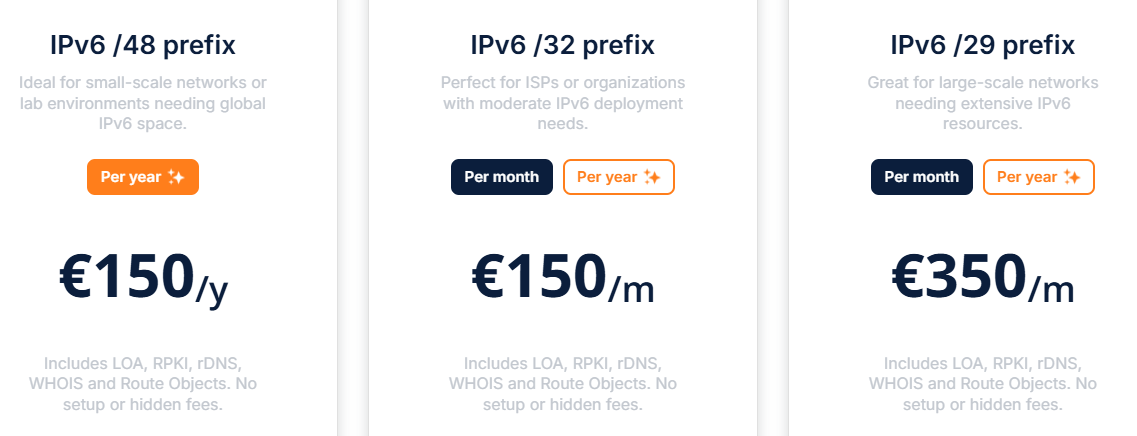This screenshot has width=1137, height=436.
Task: Choose Per month for IPv6 /29 prefix
Action: pos(922,177)
